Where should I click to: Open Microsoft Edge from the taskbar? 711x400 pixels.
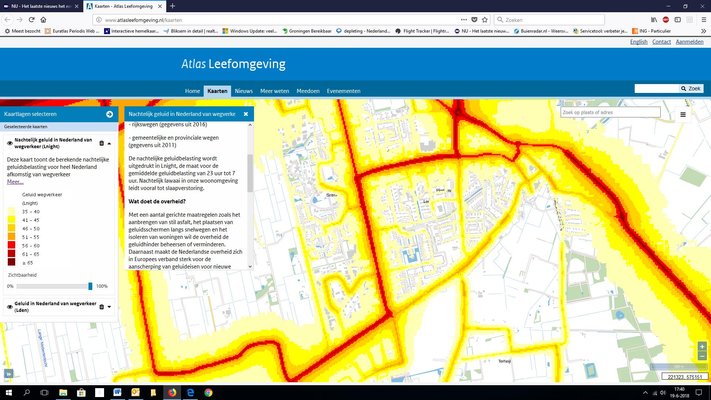coord(190,392)
